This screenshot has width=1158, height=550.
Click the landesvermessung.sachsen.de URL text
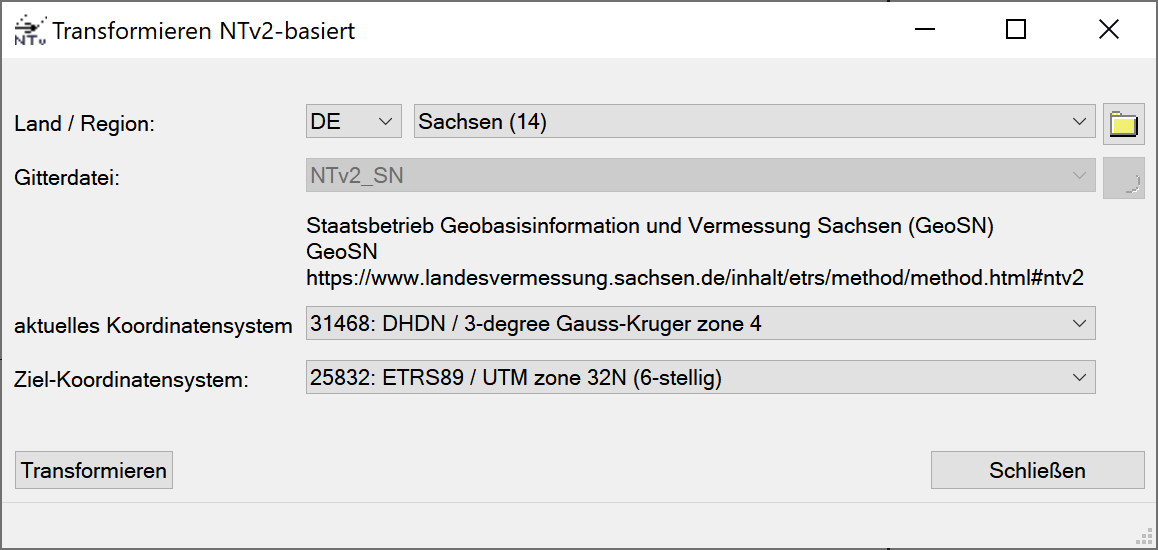[695, 278]
